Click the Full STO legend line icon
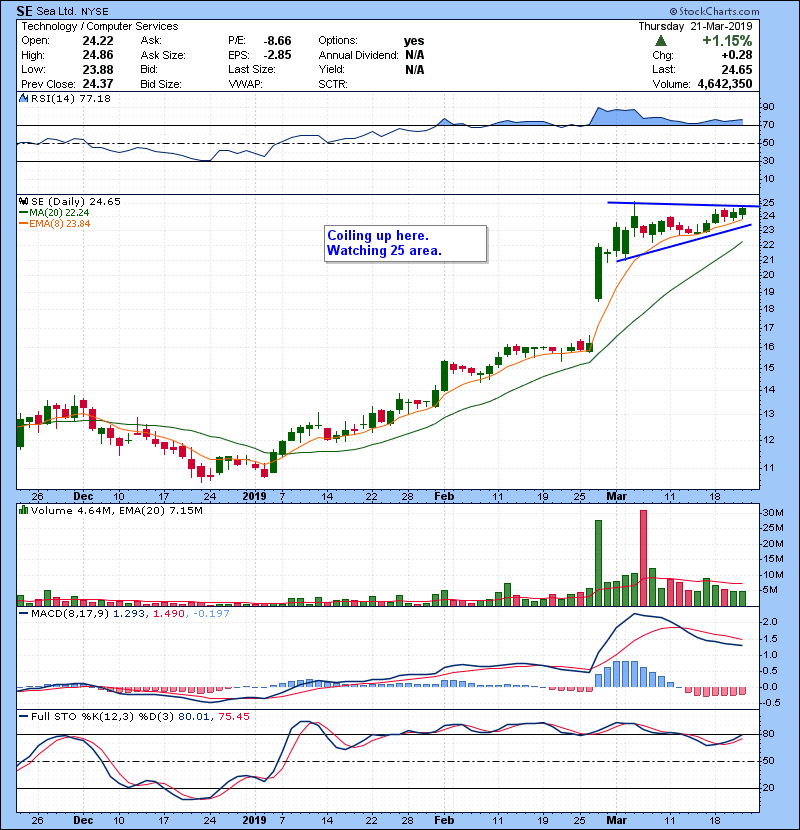Screen dimensions: 800x830 (23, 717)
